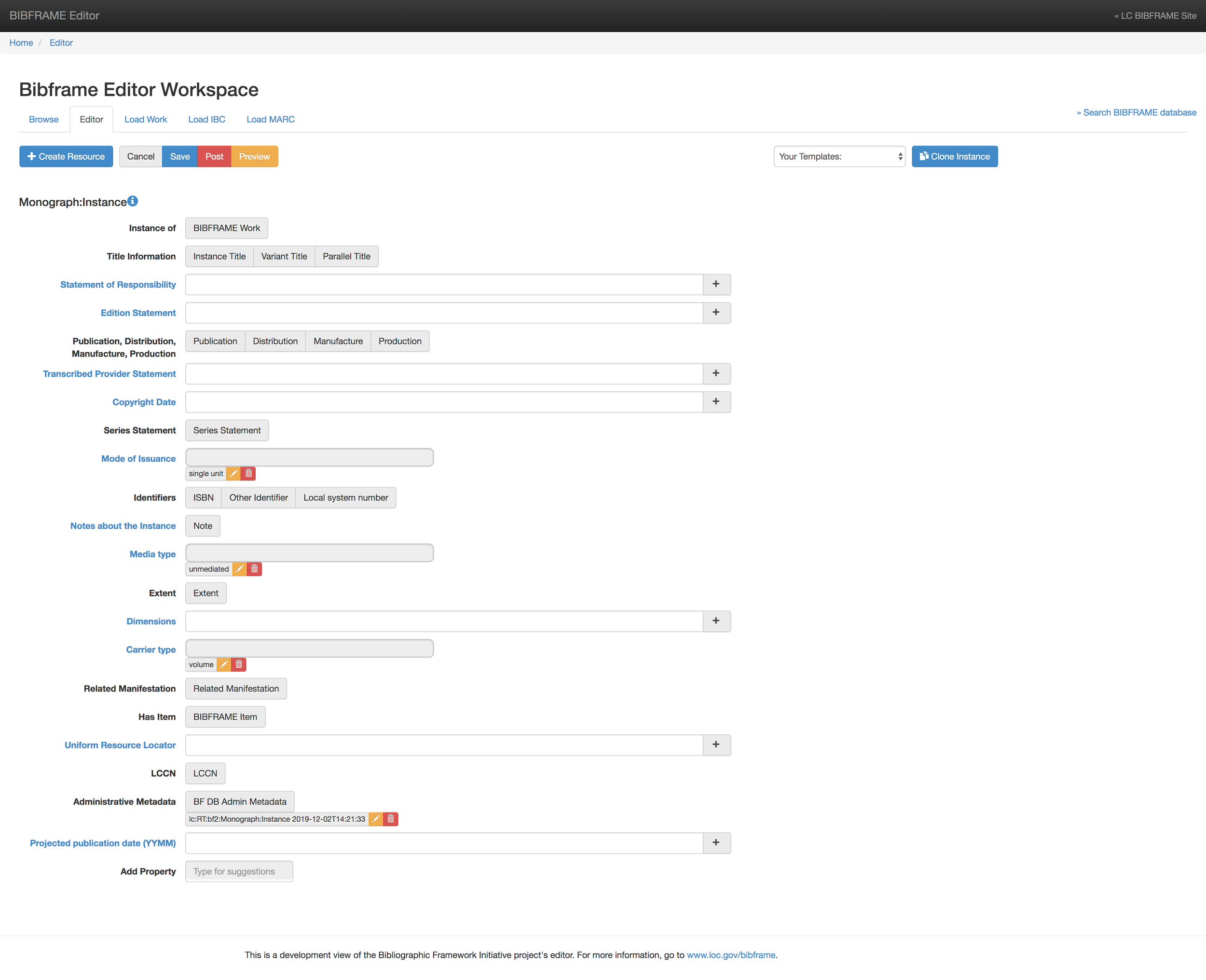
Task: Edit the 'unmediated' media type
Action: [x=239, y=569]
